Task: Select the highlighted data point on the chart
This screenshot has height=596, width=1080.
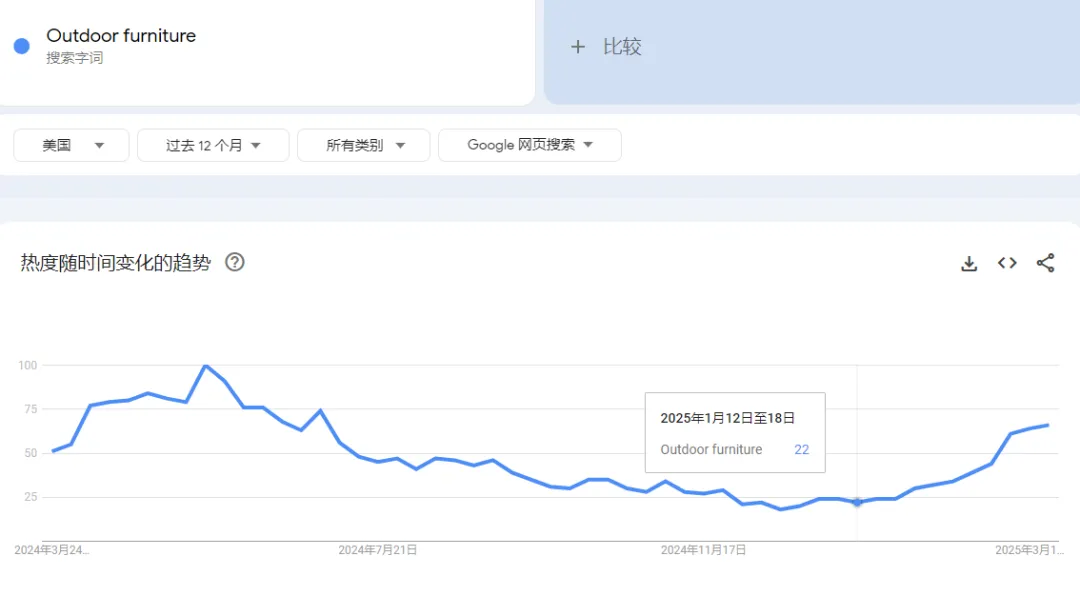Action: pos(857,502)
